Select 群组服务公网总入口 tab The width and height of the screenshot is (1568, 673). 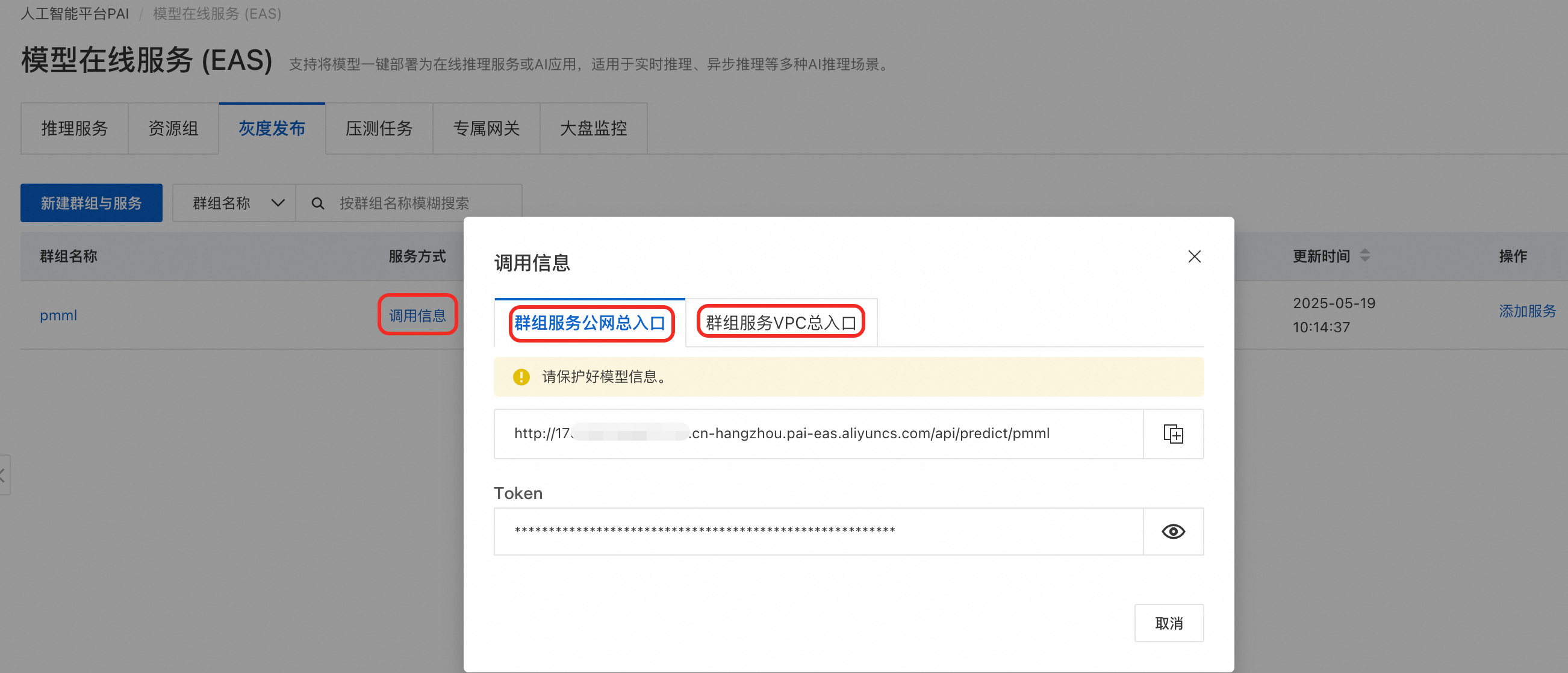[590, 323]
